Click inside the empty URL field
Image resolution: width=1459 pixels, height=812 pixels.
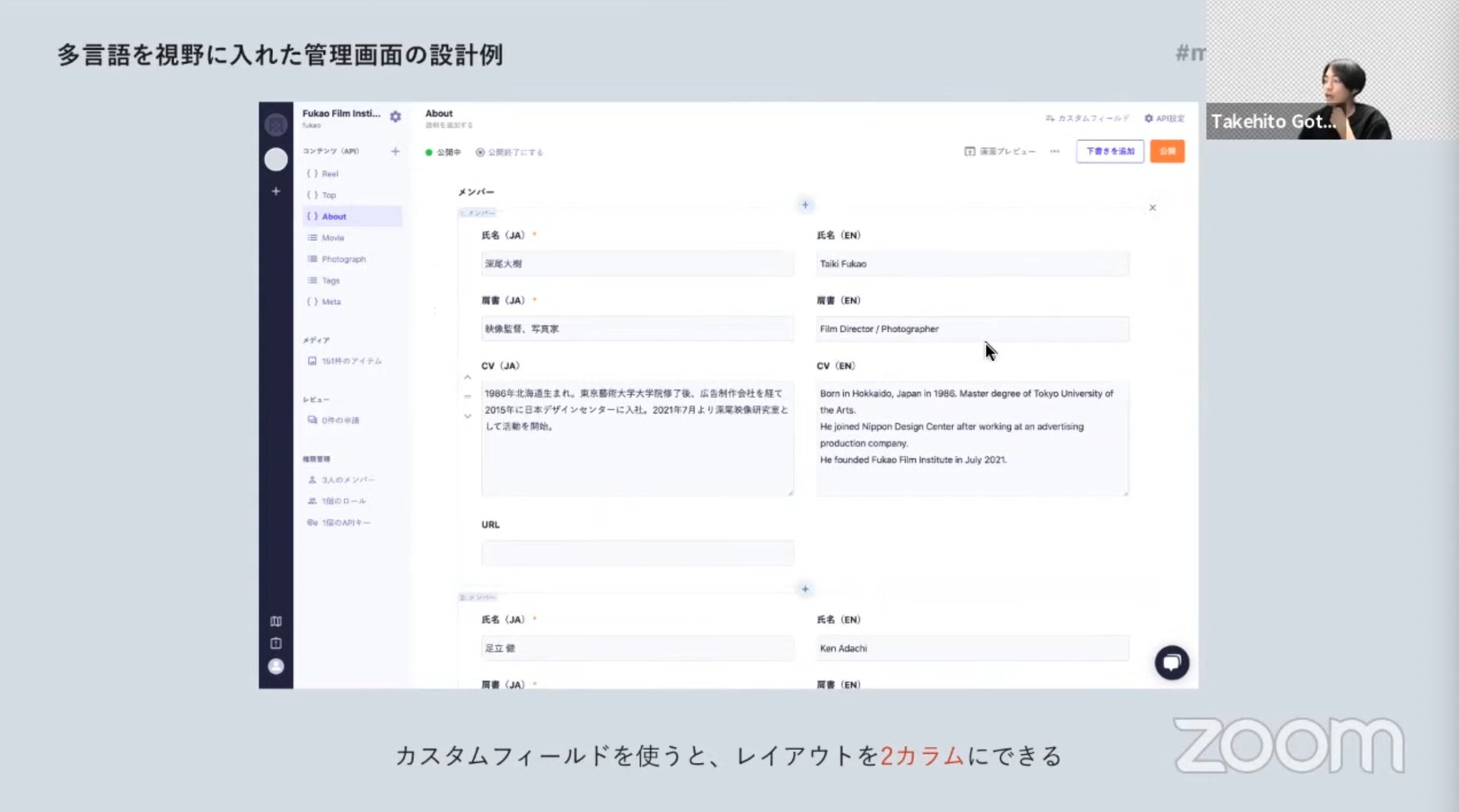[638, 553]
